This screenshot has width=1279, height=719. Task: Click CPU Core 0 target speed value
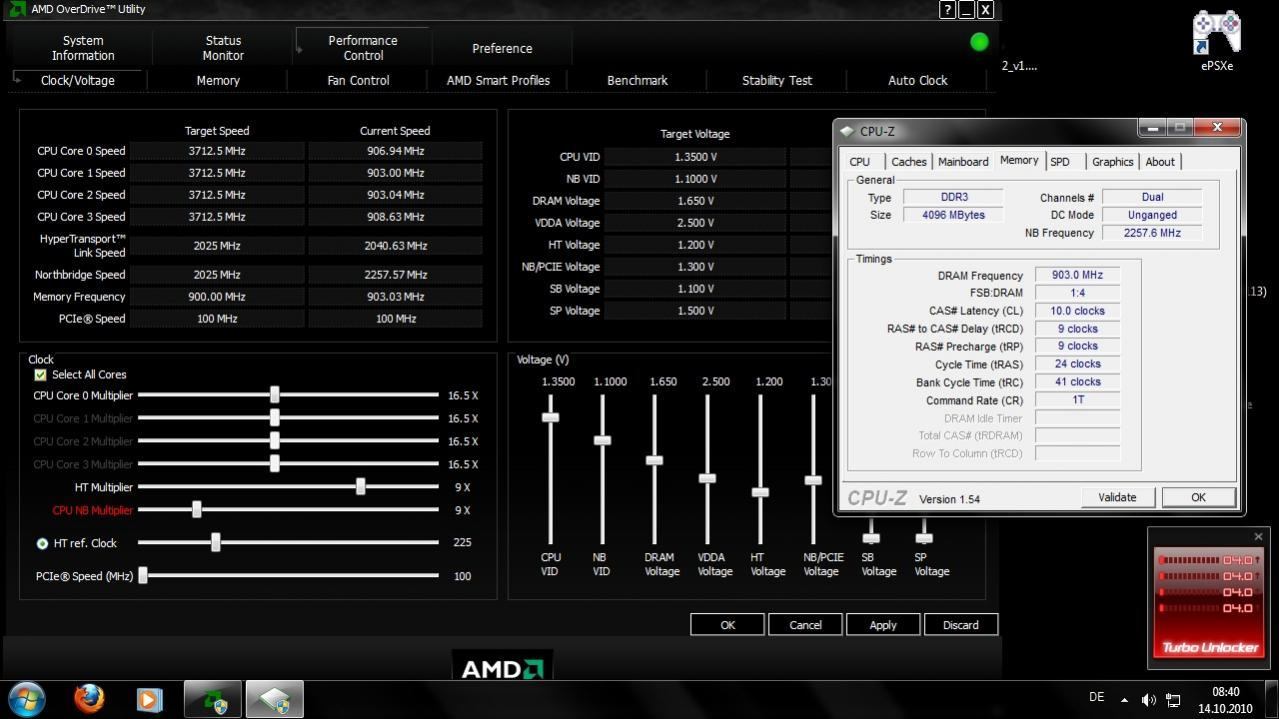pyautogui.click(x=217, y=151)
